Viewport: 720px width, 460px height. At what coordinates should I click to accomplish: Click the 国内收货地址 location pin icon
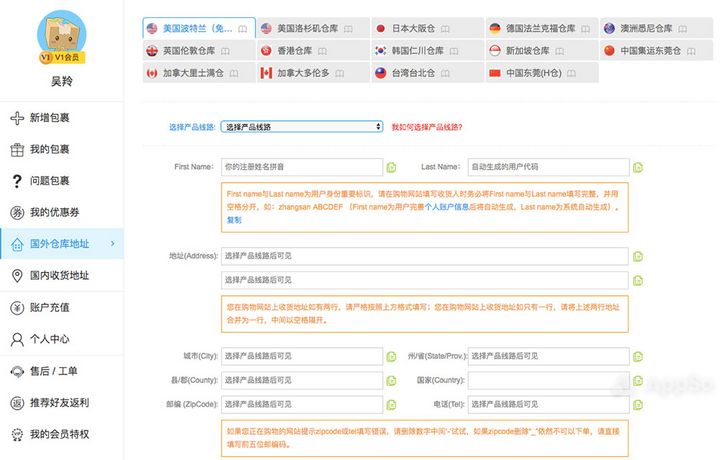pyautogui.click(x=17, y=275)
